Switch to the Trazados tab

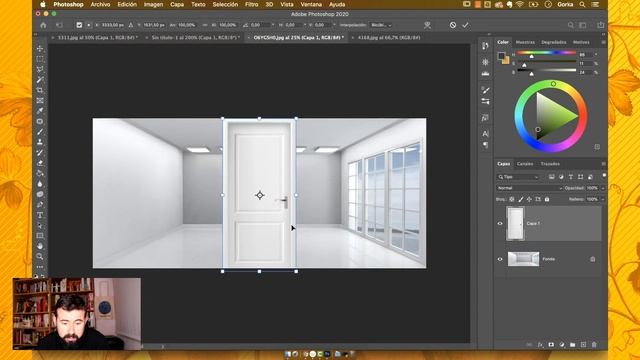coord(550,164)
